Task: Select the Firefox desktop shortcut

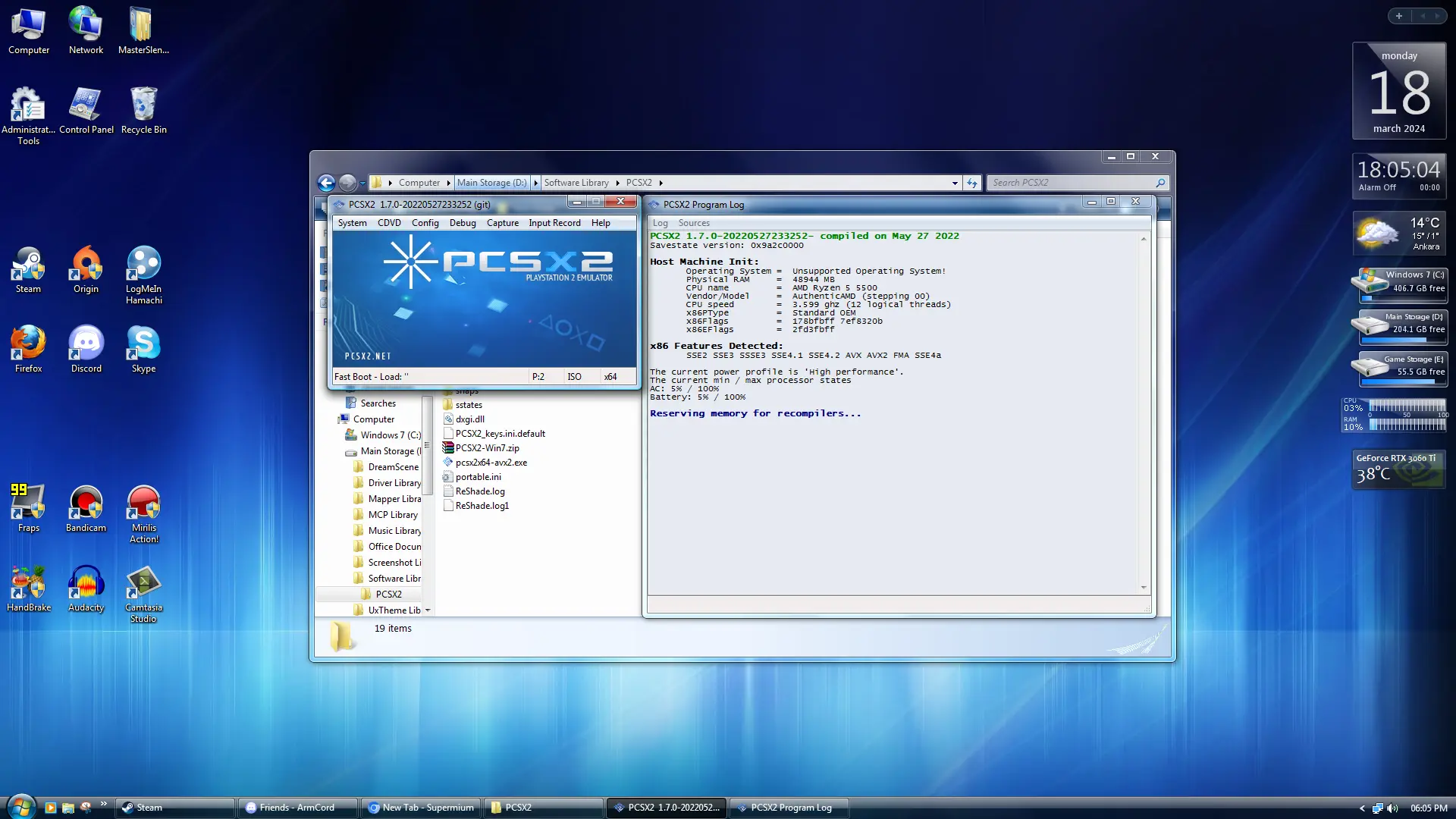Action: 28,350
